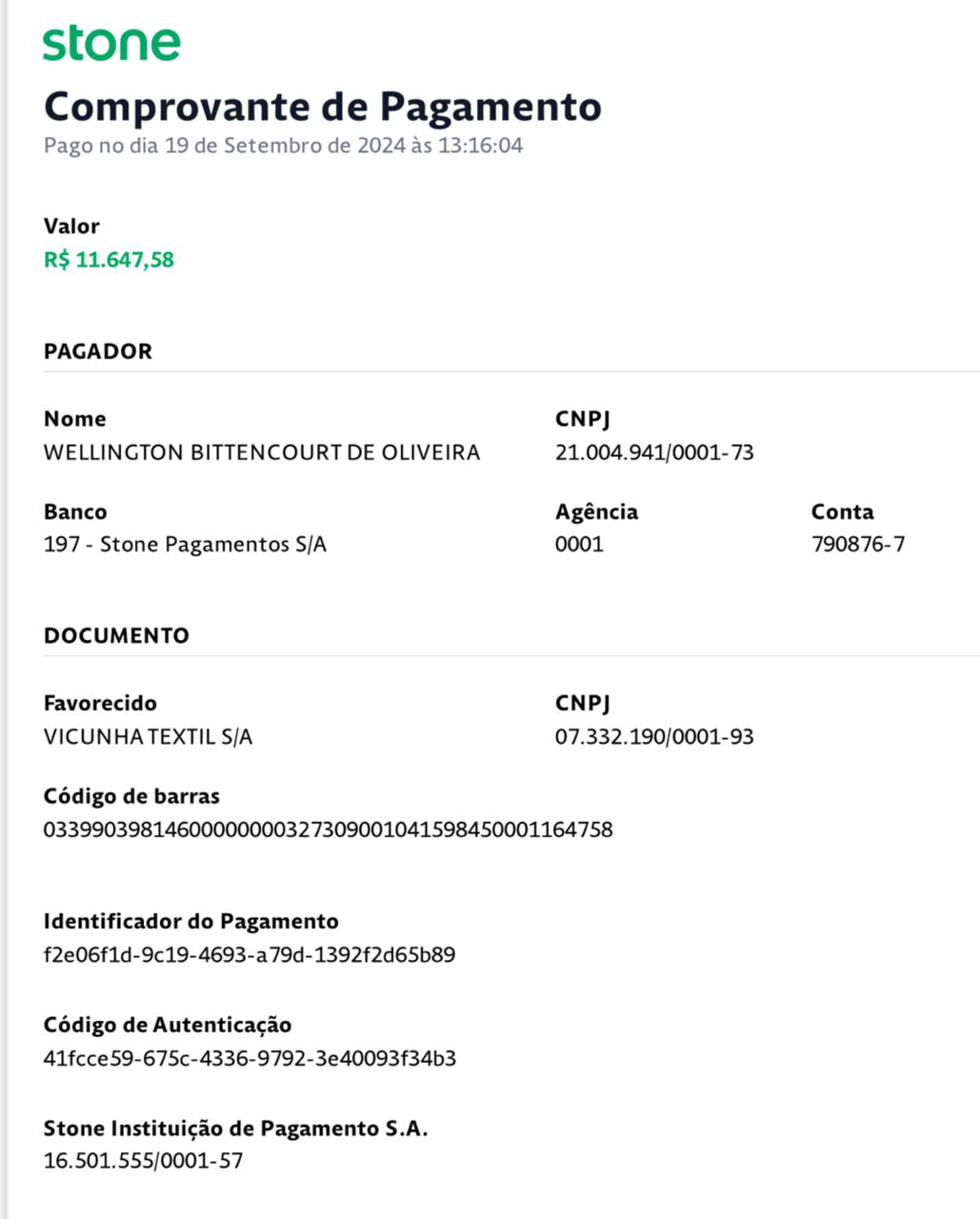
Task: Click the account number 790876-7
Action: [x=858, y=545]
